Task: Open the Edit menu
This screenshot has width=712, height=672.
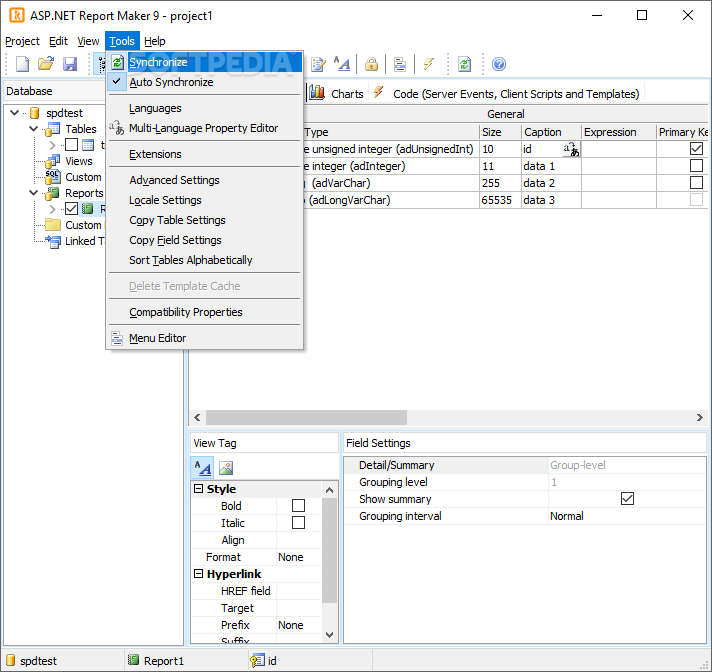Action: click(58, 41)
